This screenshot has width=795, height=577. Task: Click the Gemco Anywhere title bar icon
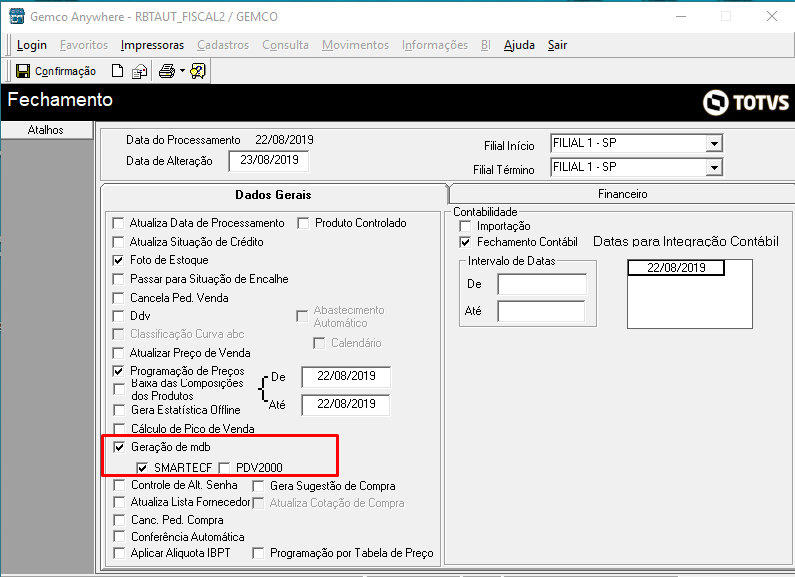click(x=17, y=16)
